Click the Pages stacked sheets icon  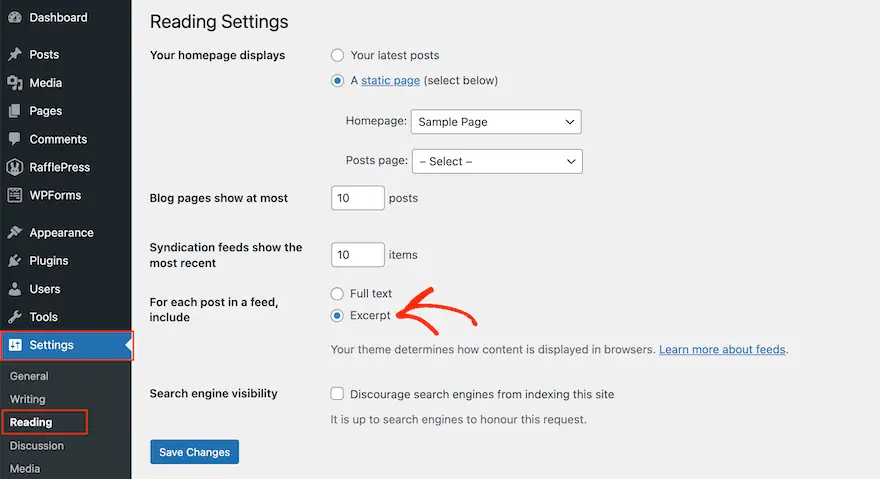coord(15,111)
